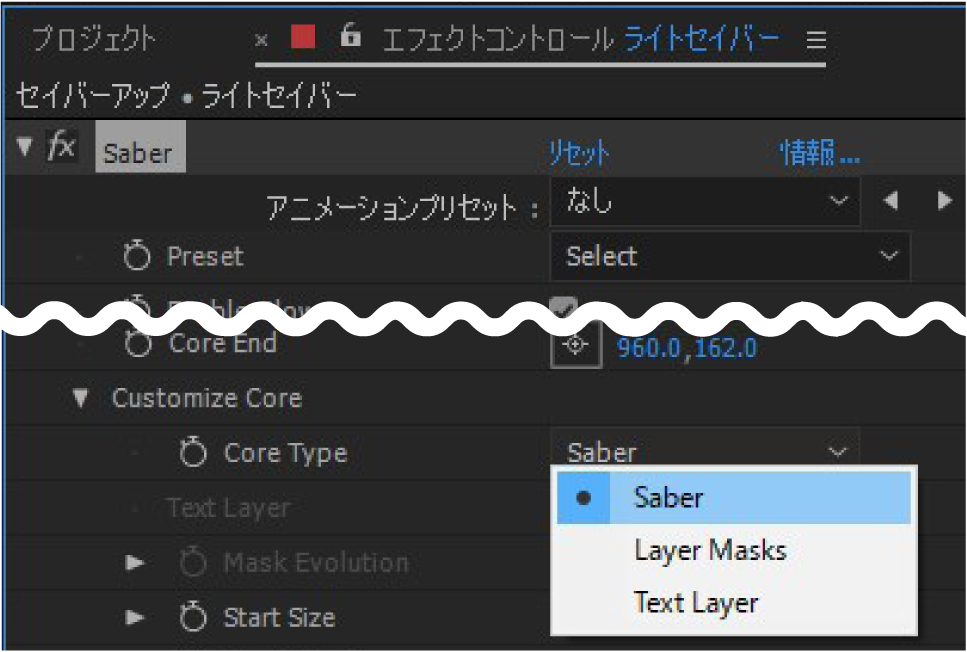Image resolution: width=967 pixels, height=652 pixels.
Task: Go to next animation preset arrow
Action: 944,202
